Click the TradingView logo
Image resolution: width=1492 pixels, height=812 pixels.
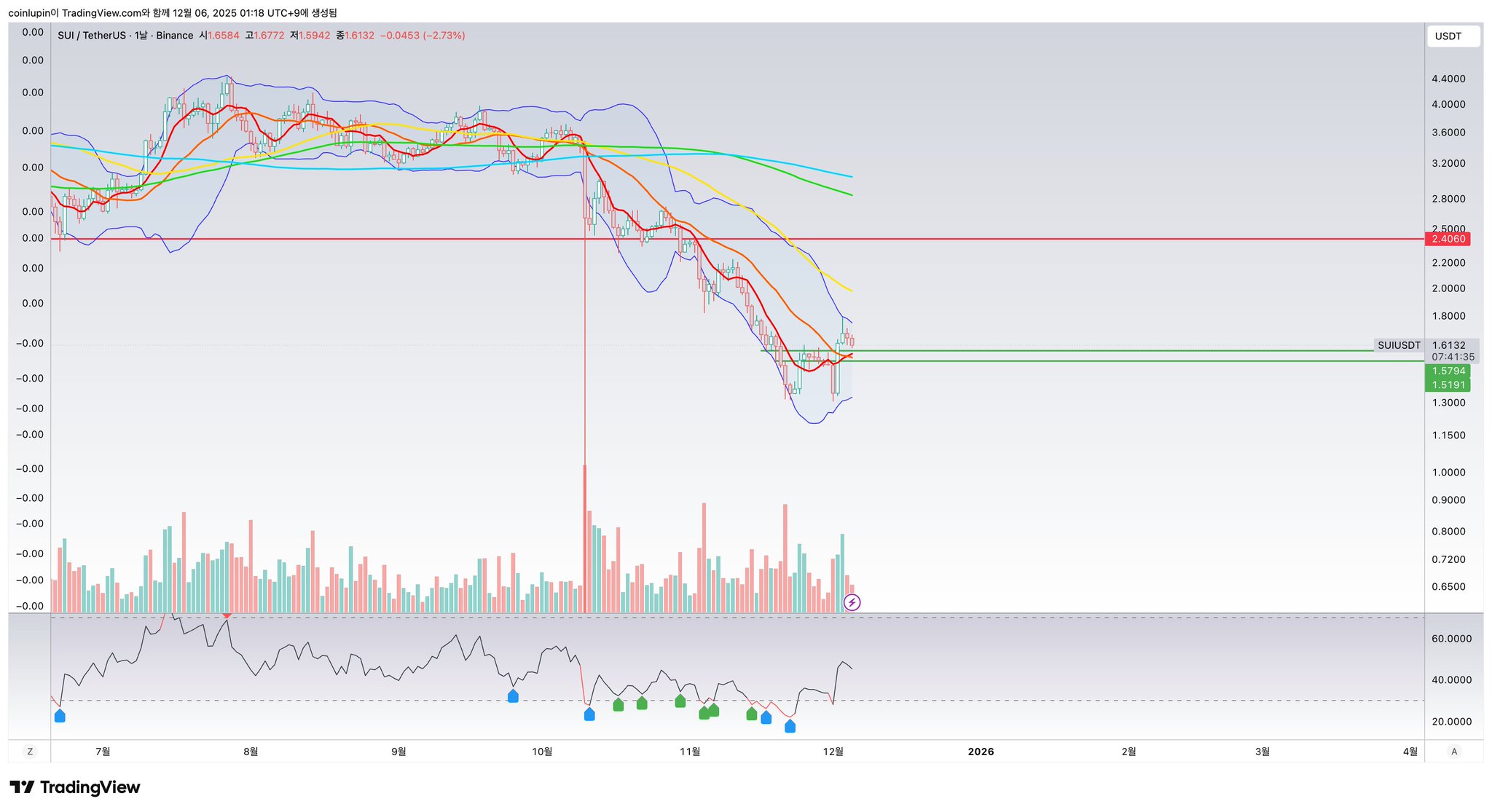coord(75,787)
